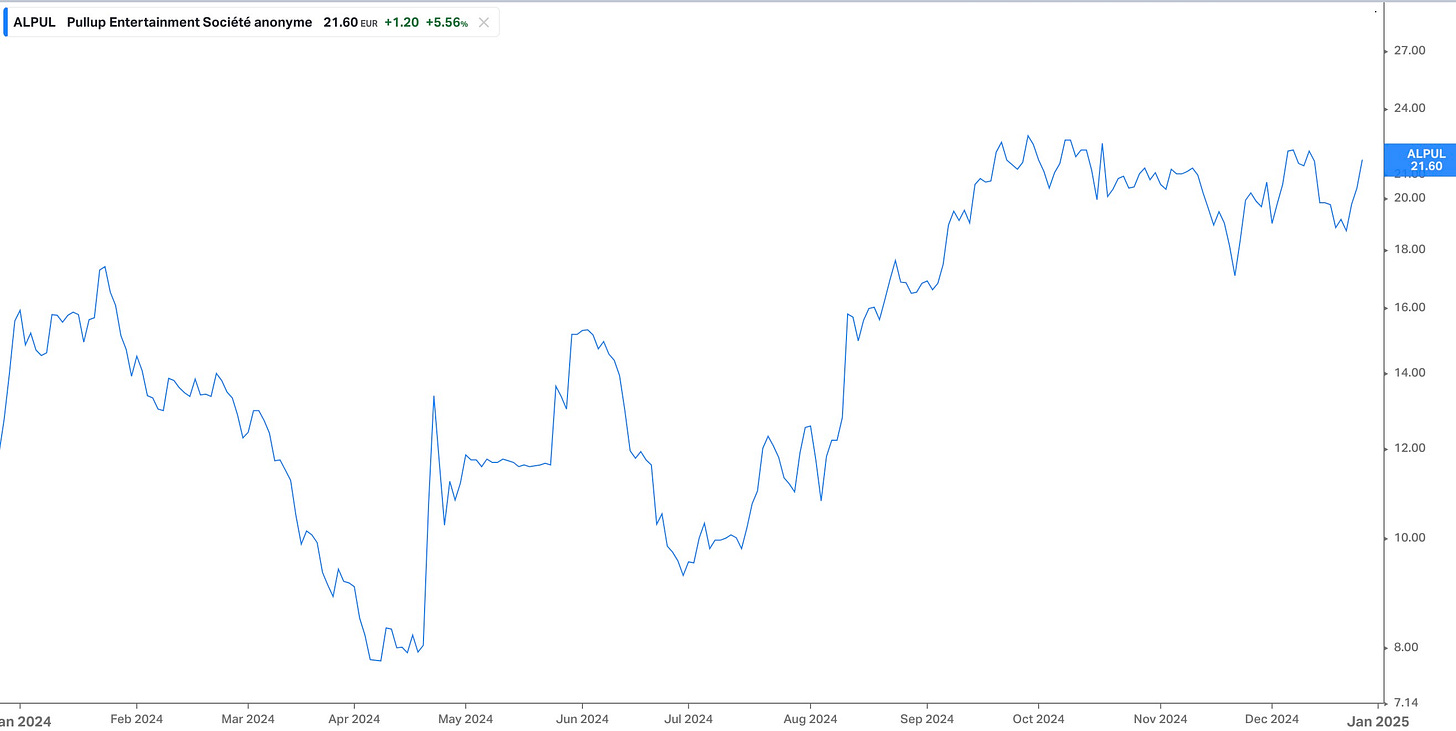This screenshot has width=1456, height=731.
Task: Click the 20.00 price axis label
Action: point(1408,198)
